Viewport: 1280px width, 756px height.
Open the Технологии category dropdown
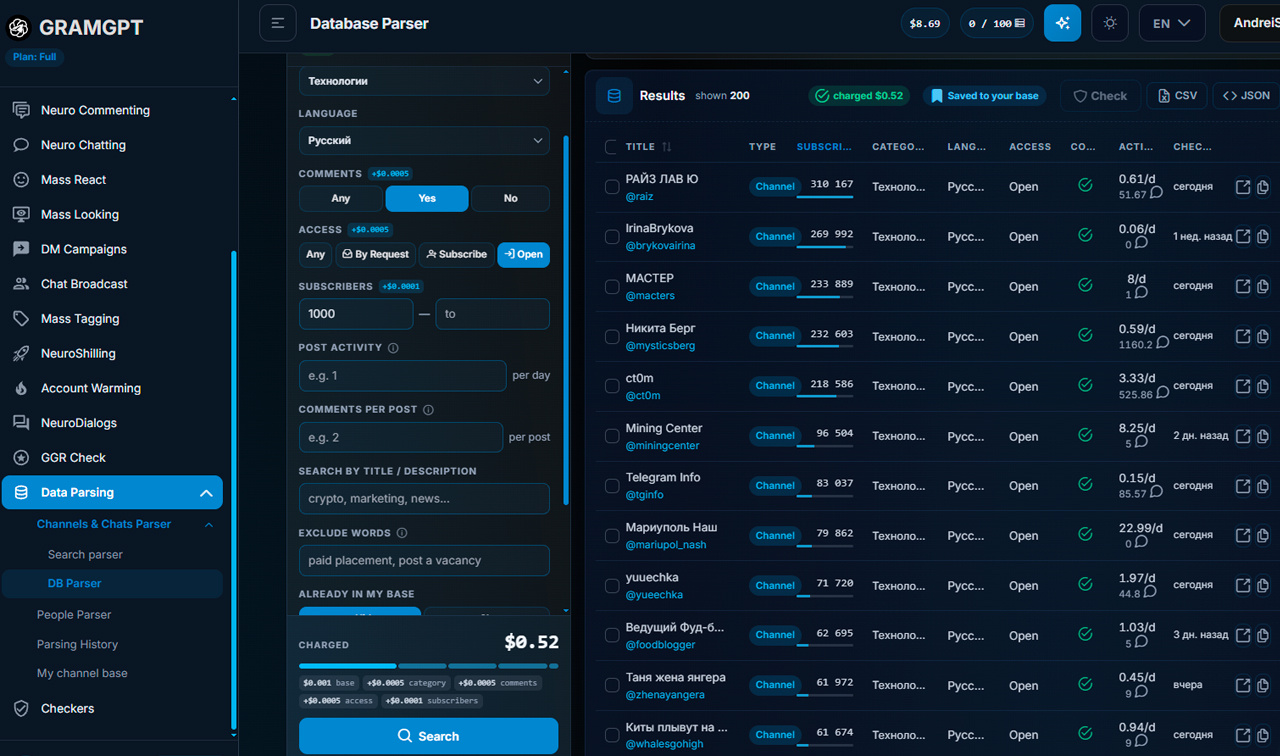point(424,81)
